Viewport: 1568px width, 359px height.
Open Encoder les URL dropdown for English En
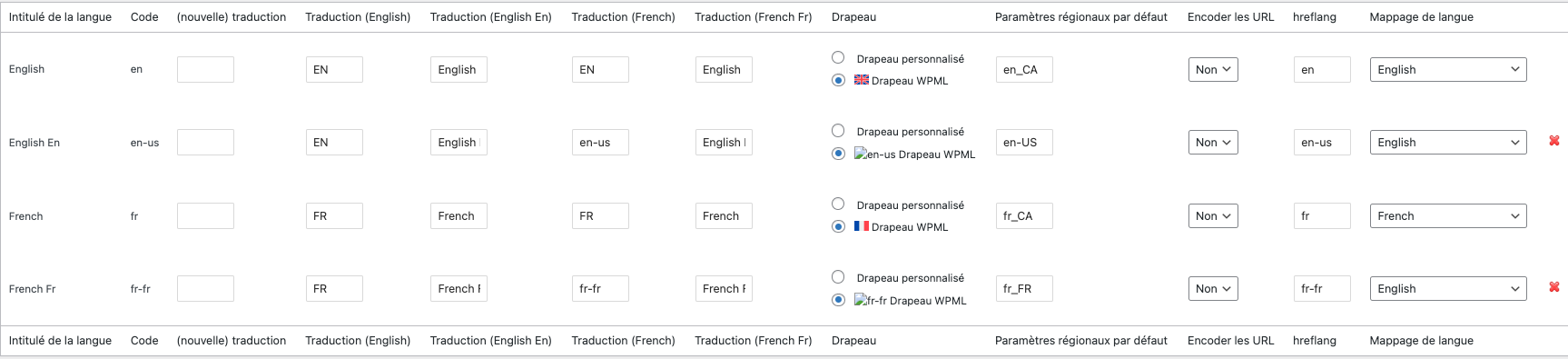click(x=1213, y=142)
